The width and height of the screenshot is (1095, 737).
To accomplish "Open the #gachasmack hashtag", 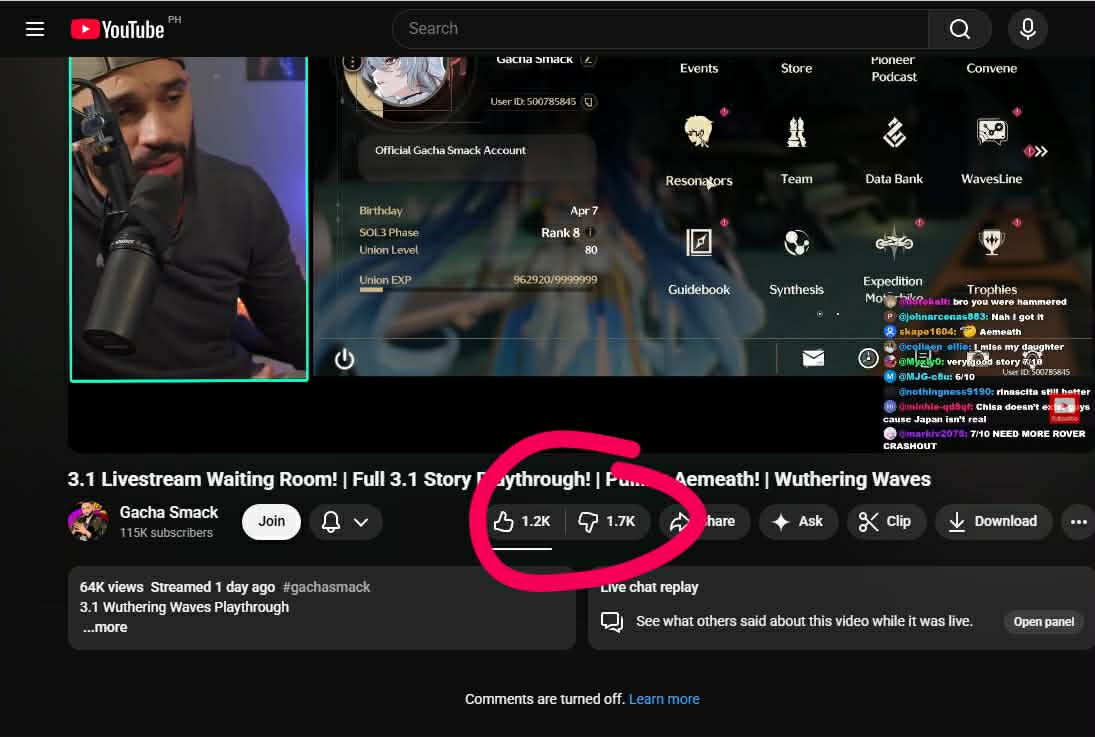I will 326,587.
